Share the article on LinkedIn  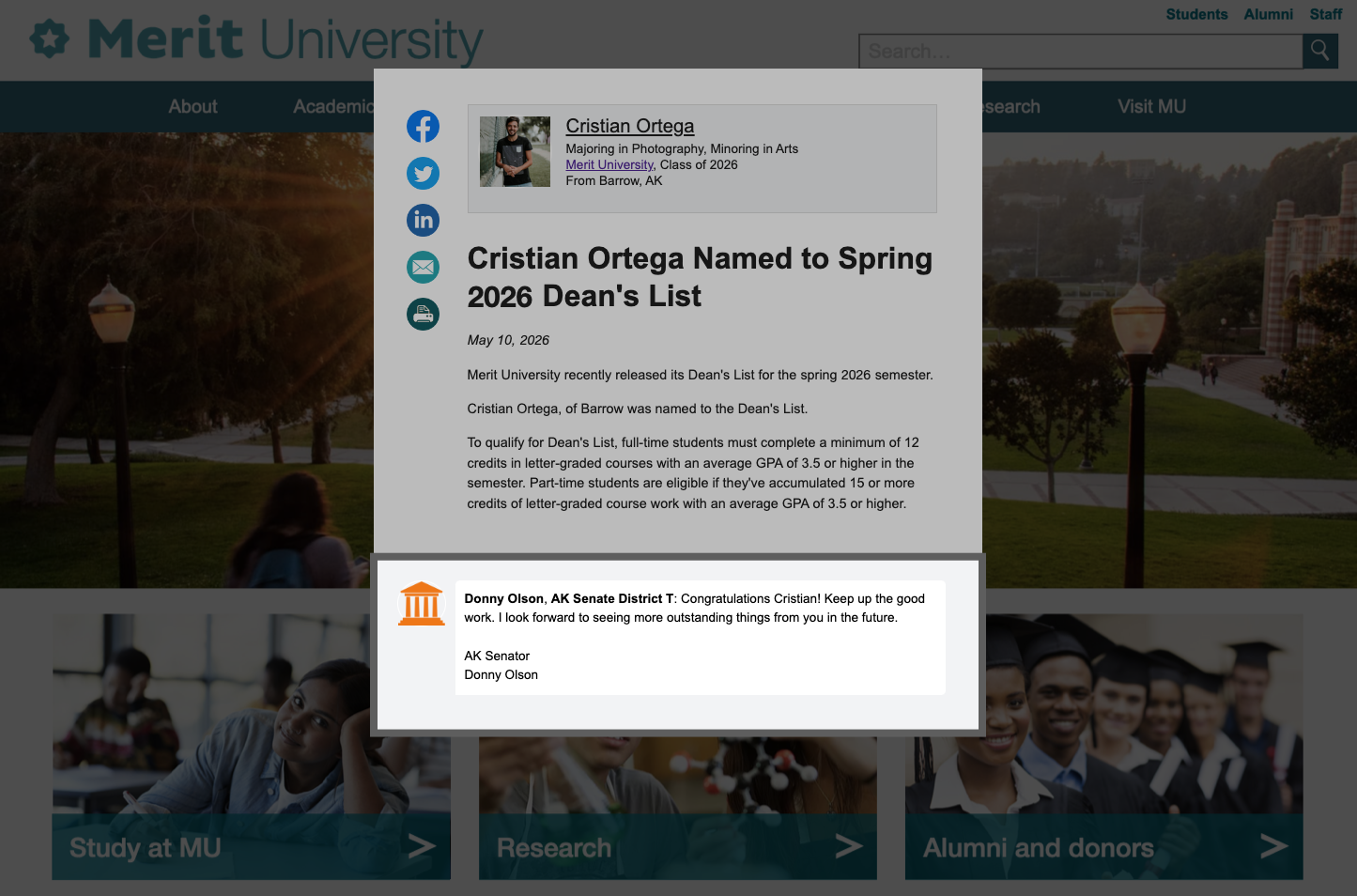pyautogui.click(x=423, y=220)
